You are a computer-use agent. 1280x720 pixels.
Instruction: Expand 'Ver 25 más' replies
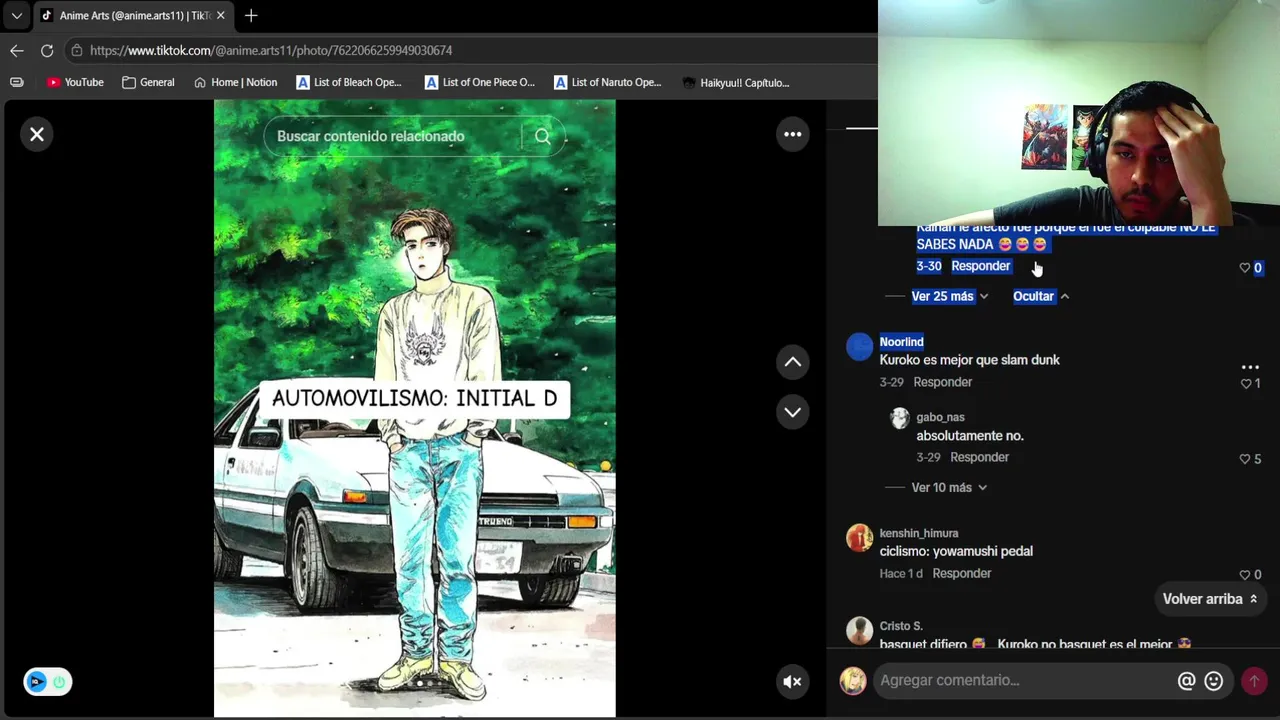pos(950,296)
